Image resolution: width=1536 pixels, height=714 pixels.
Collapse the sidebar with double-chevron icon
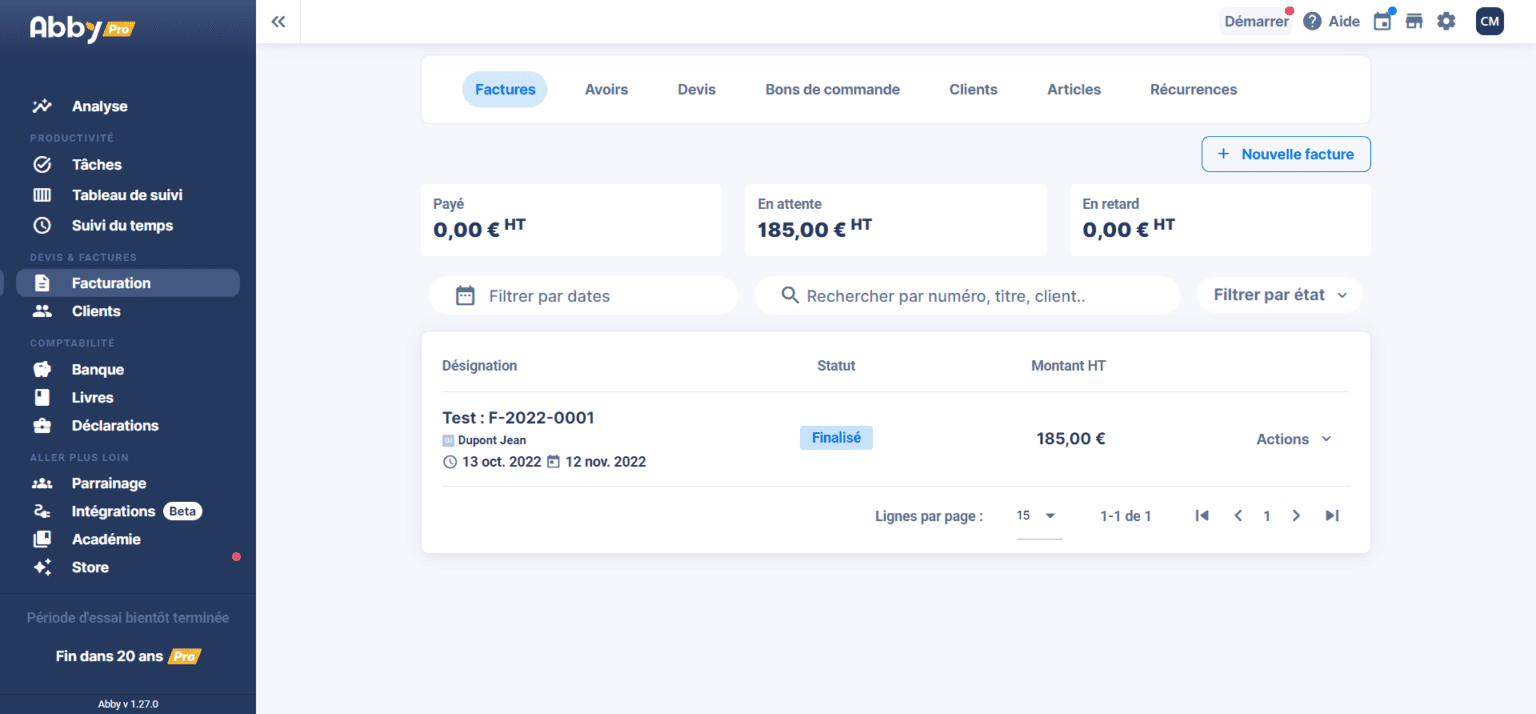pyautogui.click(x=278, y=21)
